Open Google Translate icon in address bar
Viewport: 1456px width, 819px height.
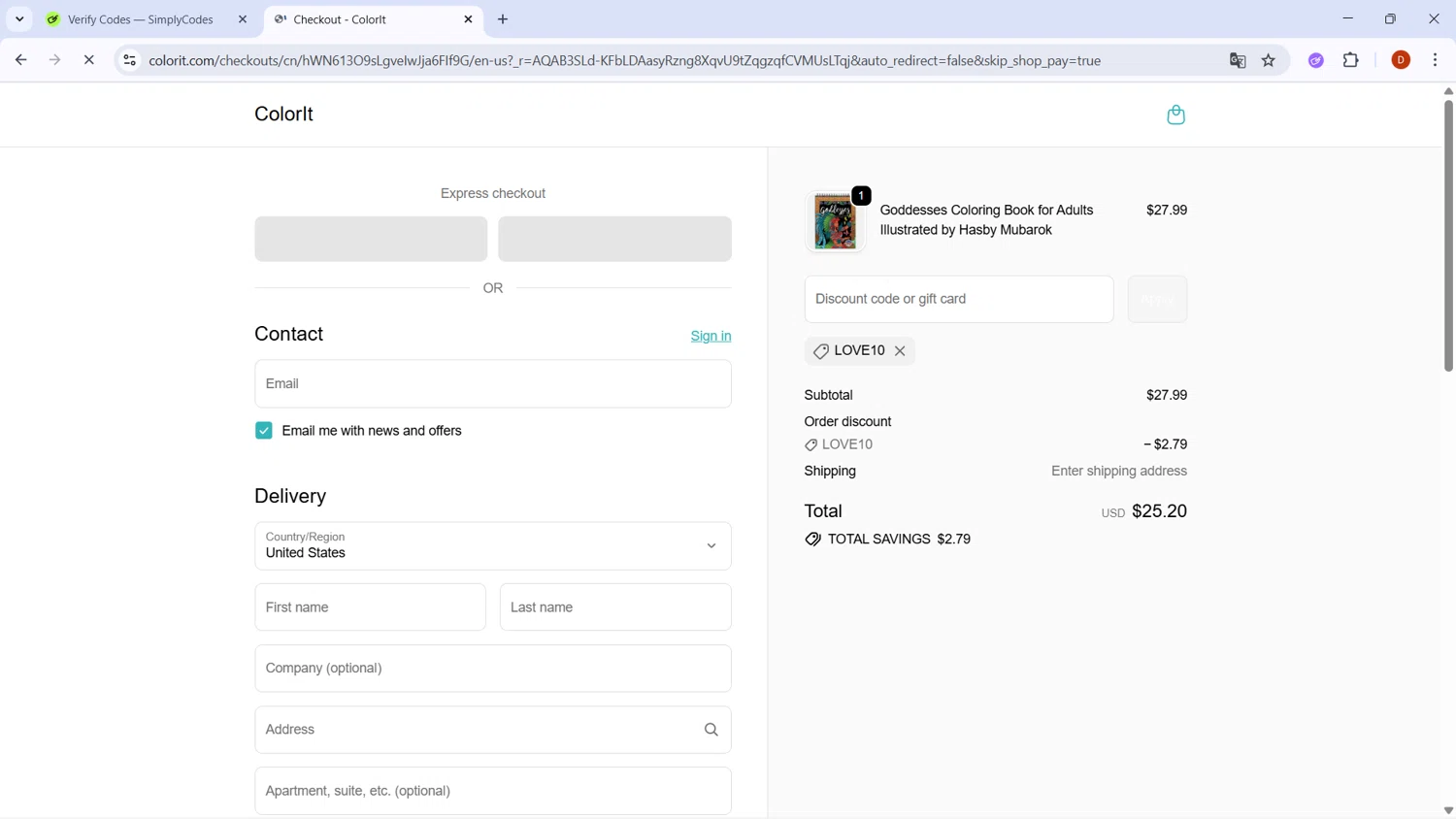tap(1237, 60)
